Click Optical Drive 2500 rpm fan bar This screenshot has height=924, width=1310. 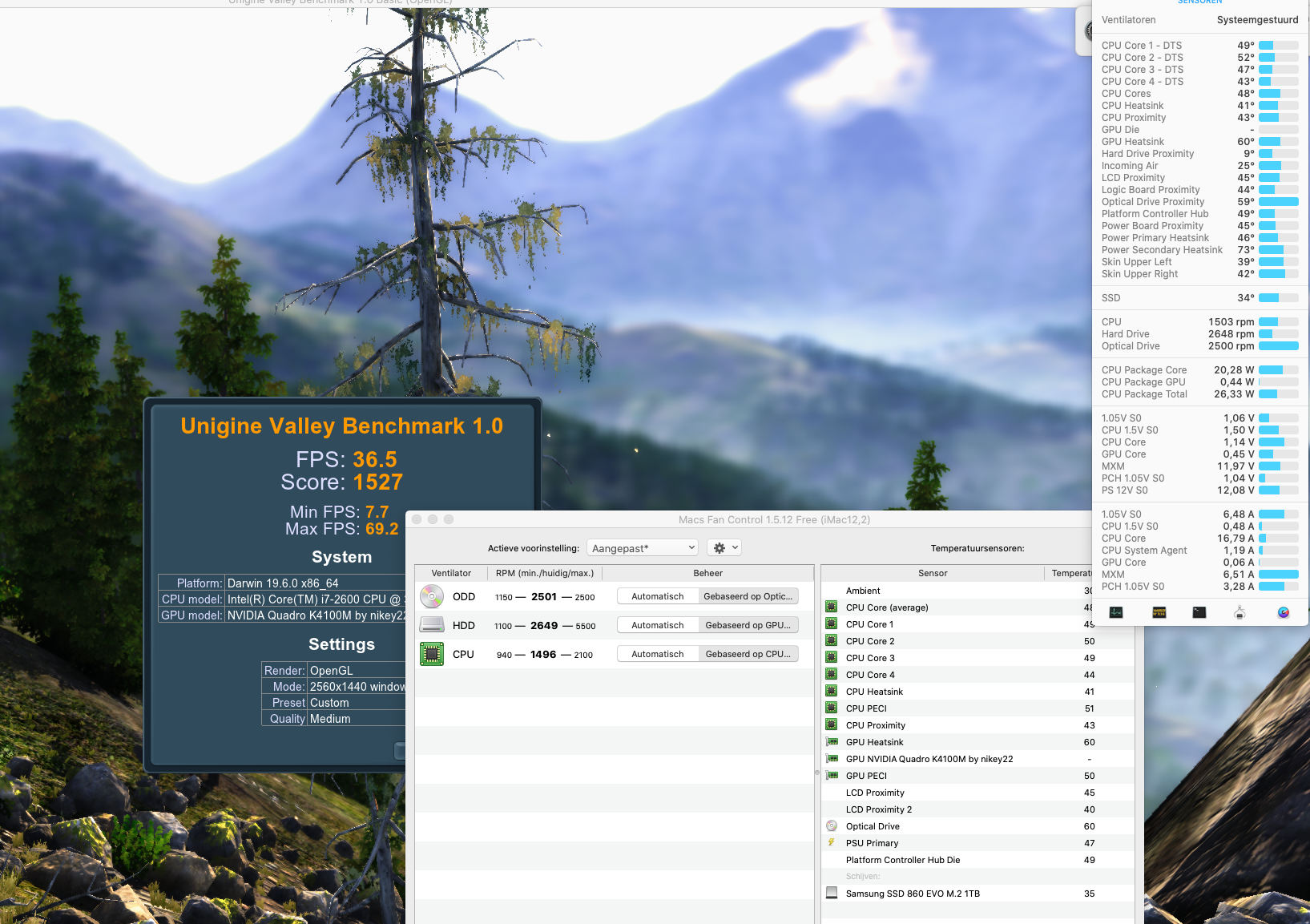coord(1279,346)
